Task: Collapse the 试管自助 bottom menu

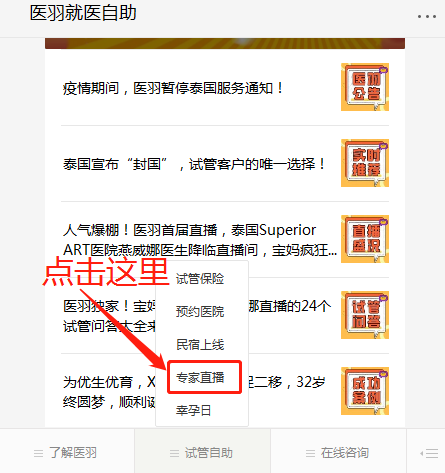Action: [x=202, y=453]
